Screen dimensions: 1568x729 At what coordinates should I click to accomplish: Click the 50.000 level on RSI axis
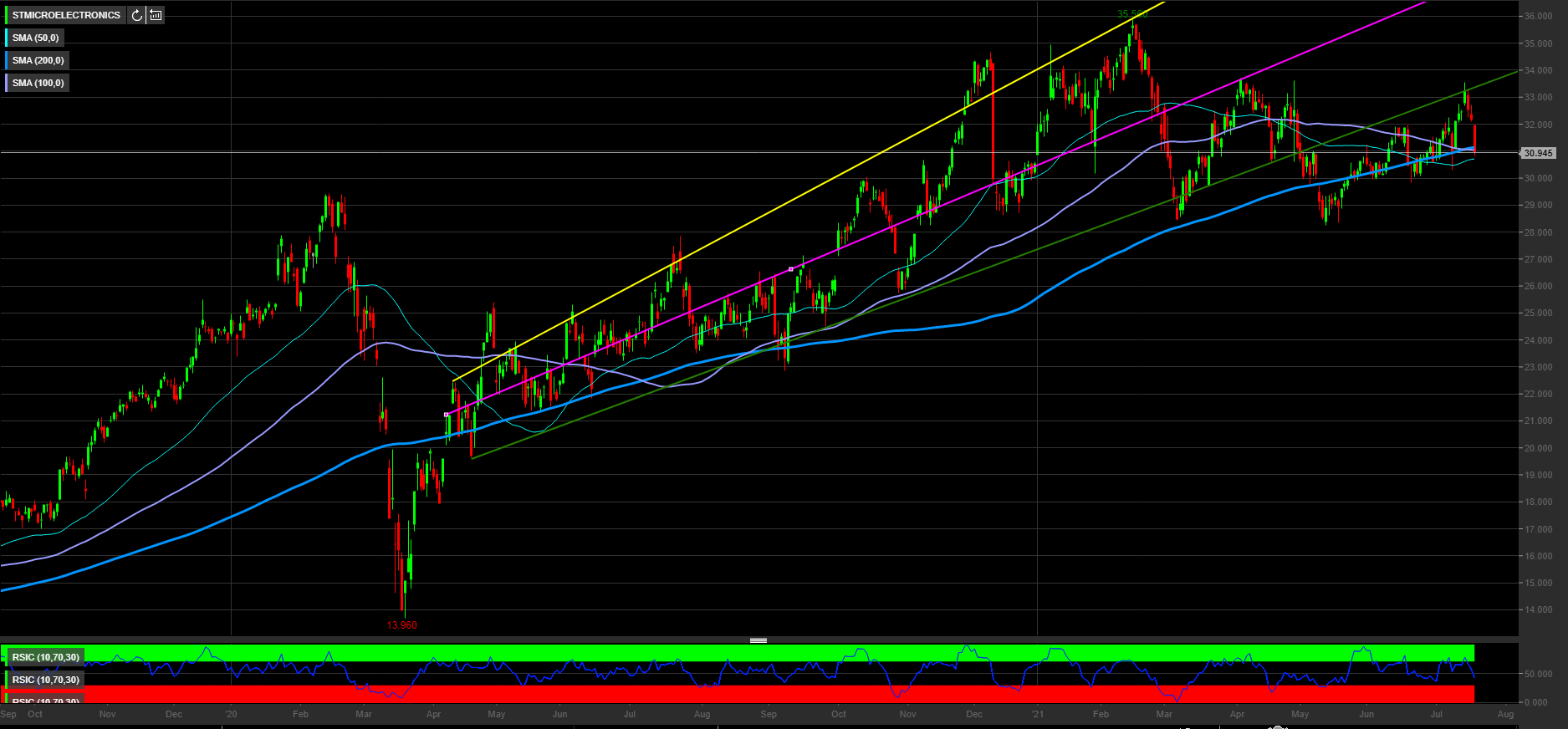click(x=1538, y=674)
